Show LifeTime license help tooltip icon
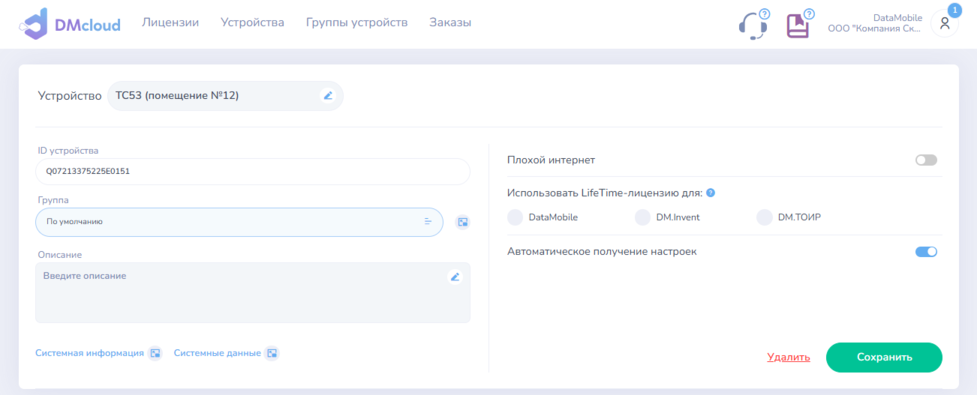 click(x=710, y=193)
